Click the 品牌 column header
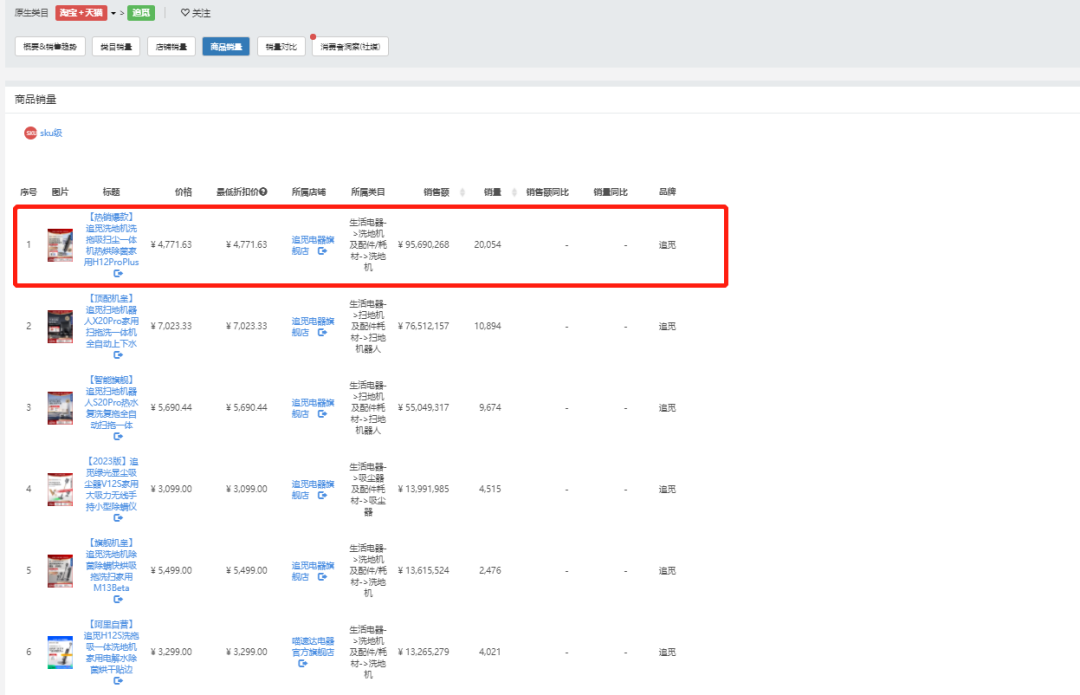1080x695 pixels. coord(667,191)
